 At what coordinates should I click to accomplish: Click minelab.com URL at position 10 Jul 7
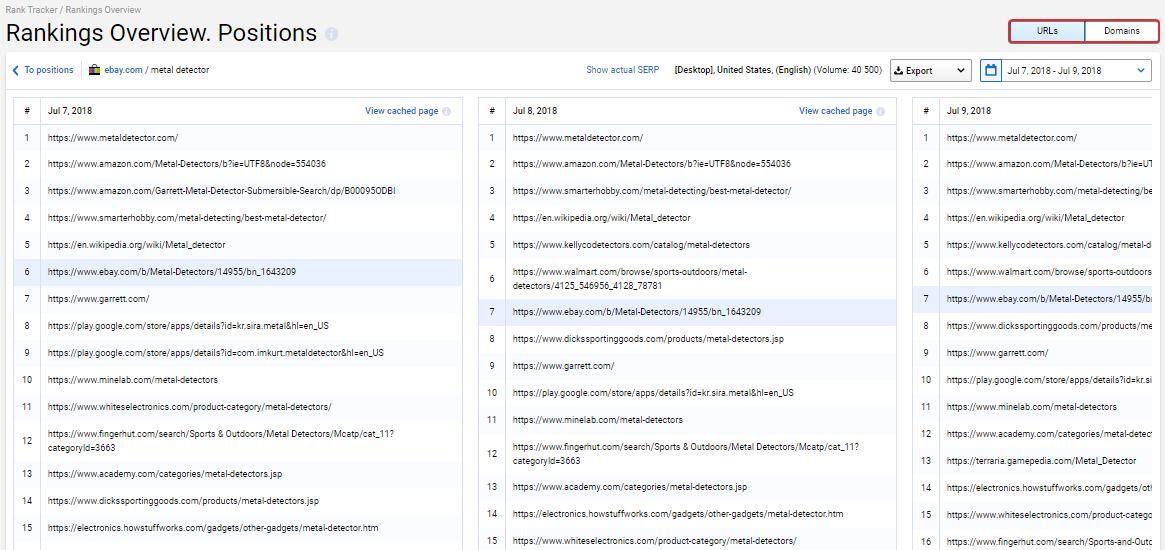[x=132, y=380]
